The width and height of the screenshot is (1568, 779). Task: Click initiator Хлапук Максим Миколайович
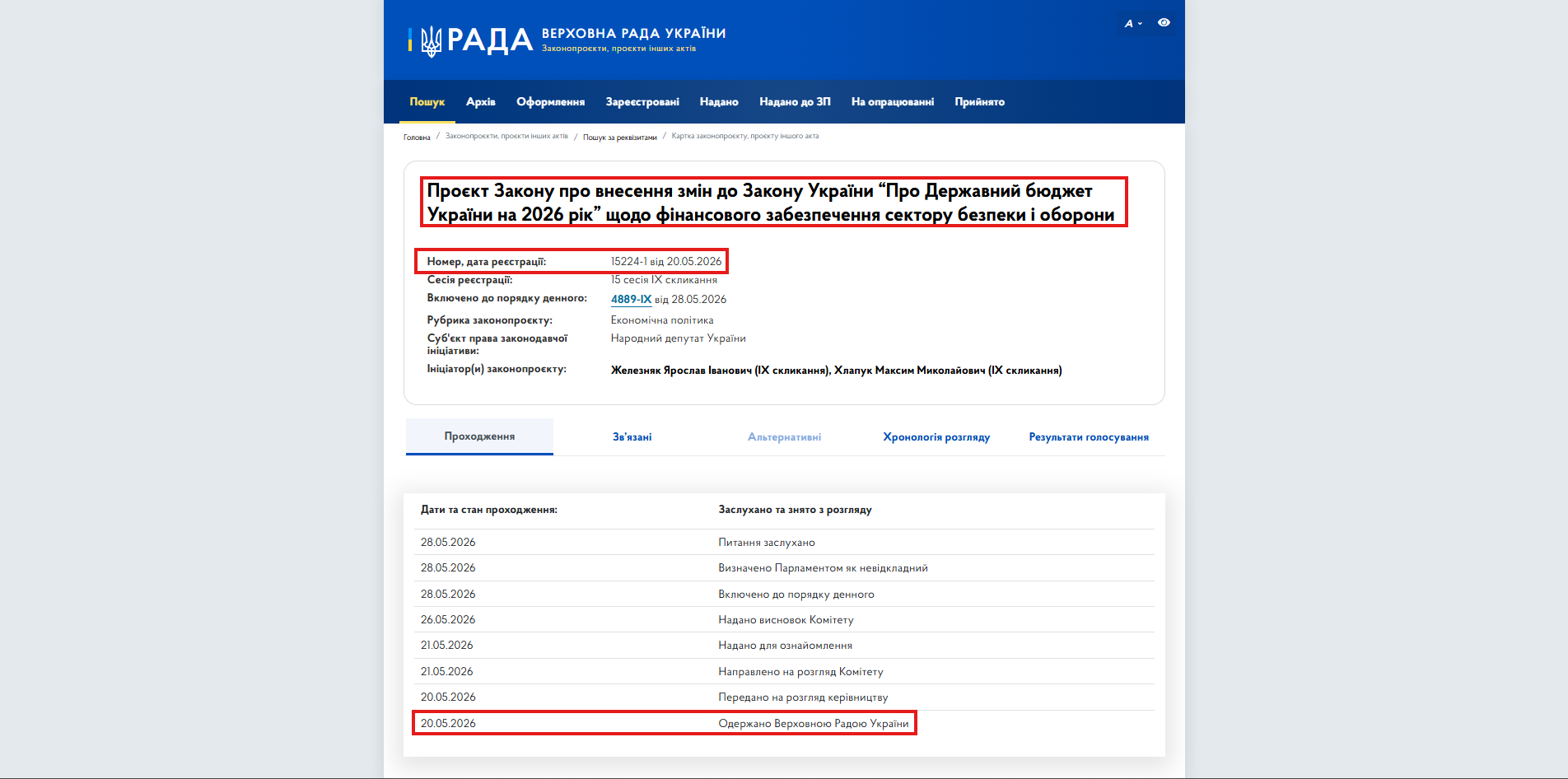coord(948,371)
